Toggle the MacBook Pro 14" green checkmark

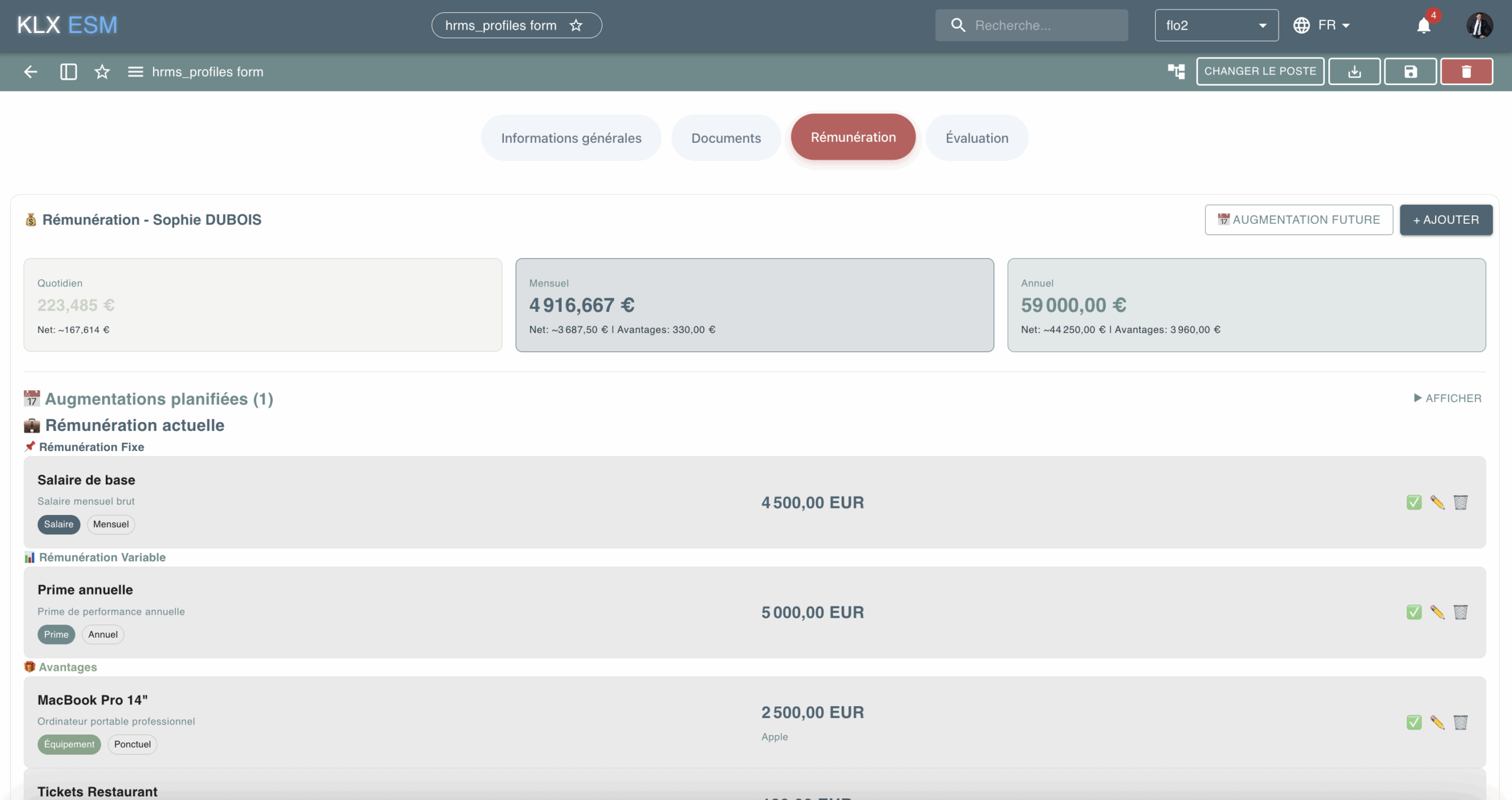tap(1414, 723)
